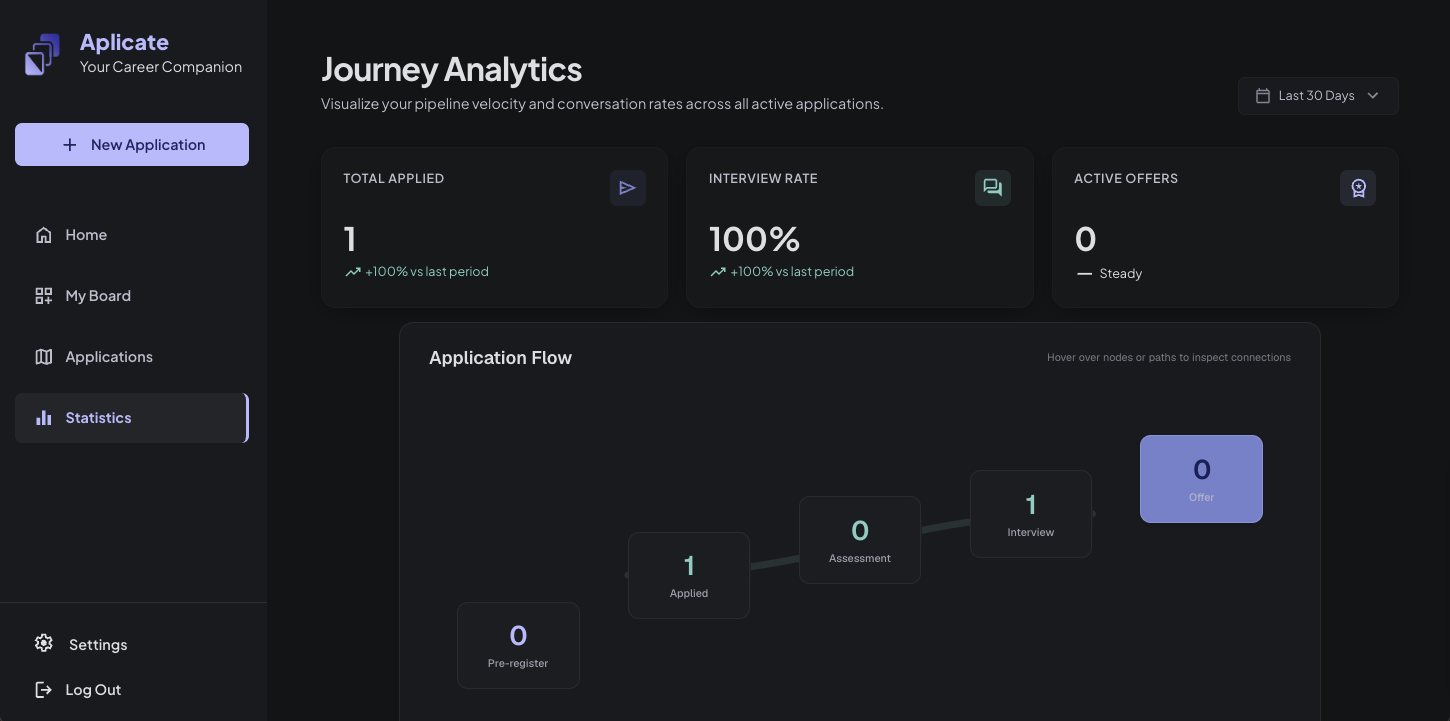Click the trend arrow under Total Applied
This screenshot has height=721, width=1450.
tap(352, 272)
